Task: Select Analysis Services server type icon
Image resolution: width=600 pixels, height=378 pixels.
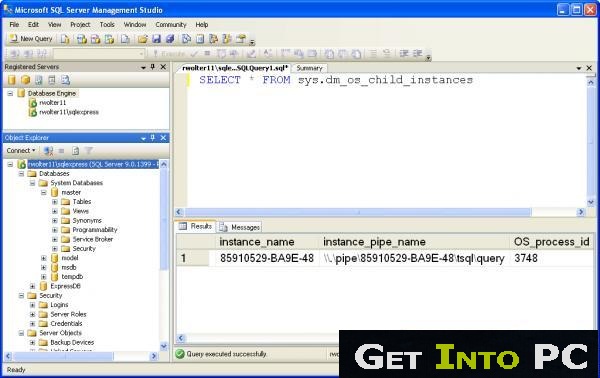Action: 25,80
